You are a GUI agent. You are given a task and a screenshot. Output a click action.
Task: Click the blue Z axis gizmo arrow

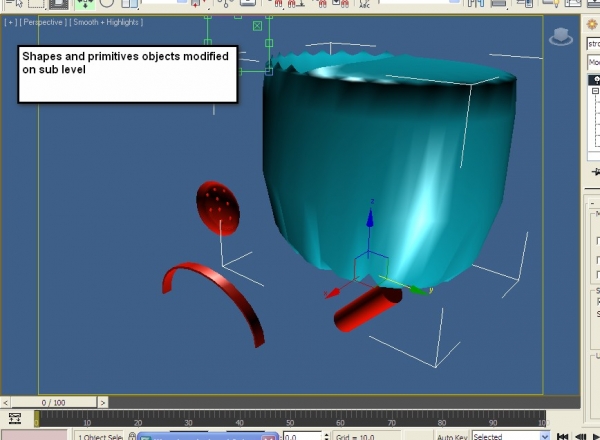tap(370, 218)
